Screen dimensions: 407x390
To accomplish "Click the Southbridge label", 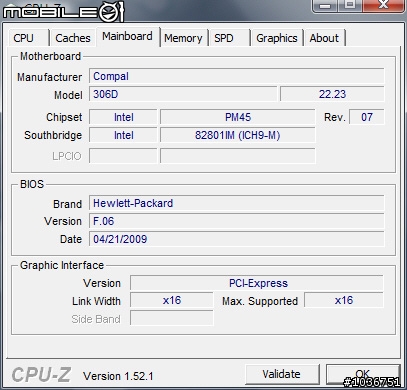I will pyautogui.click(x=53, y=135).
